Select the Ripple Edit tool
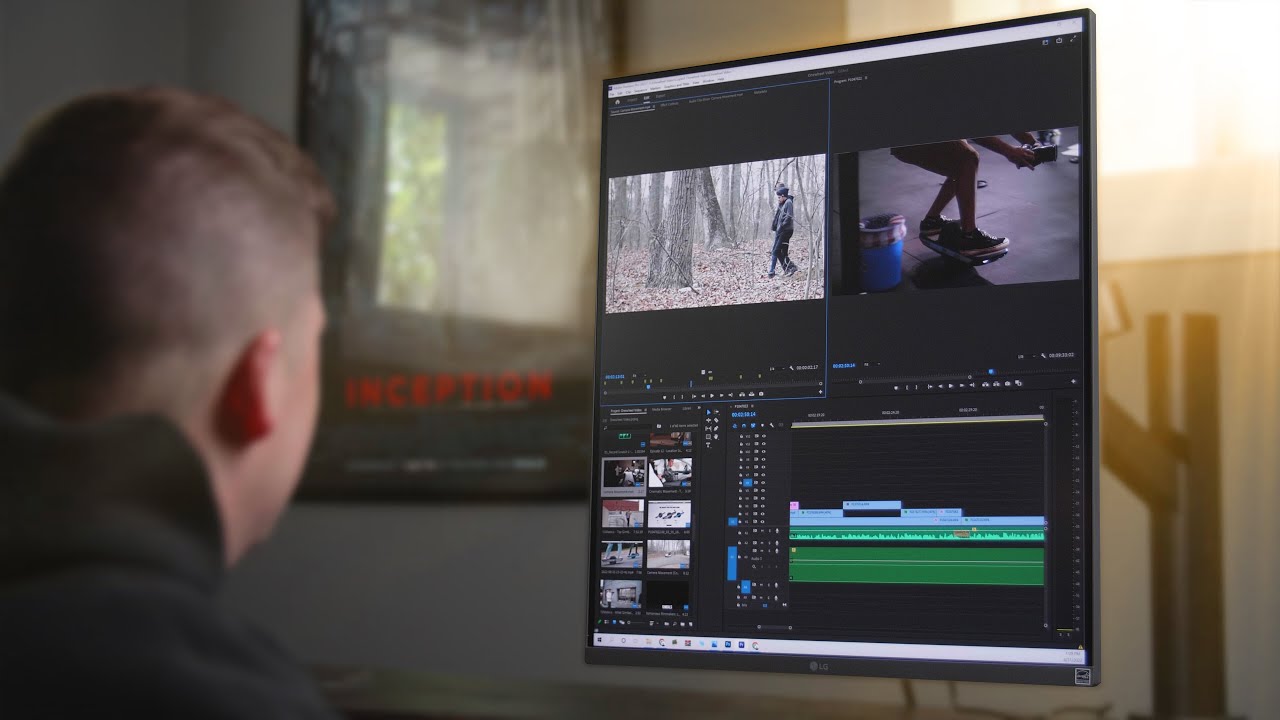Screen dimensions: 1280x720 coord(708,420)
